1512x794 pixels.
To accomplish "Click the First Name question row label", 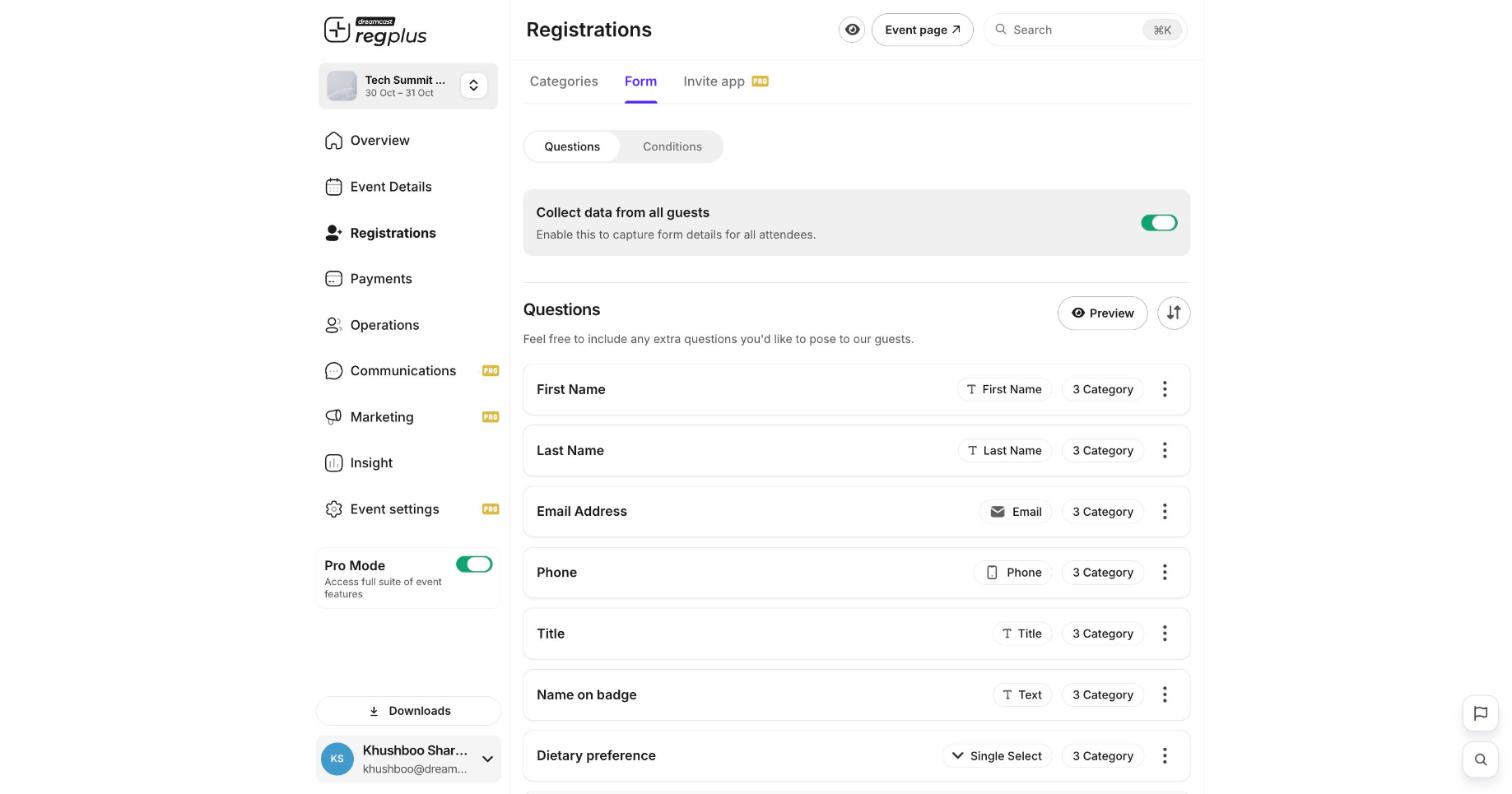I will click(x=571, y=389).
